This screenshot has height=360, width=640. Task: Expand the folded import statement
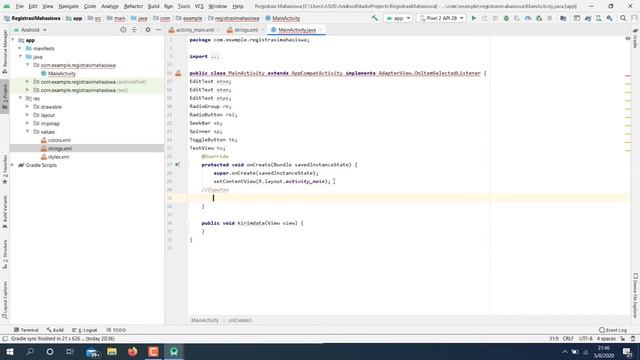(x=215, y=56)
